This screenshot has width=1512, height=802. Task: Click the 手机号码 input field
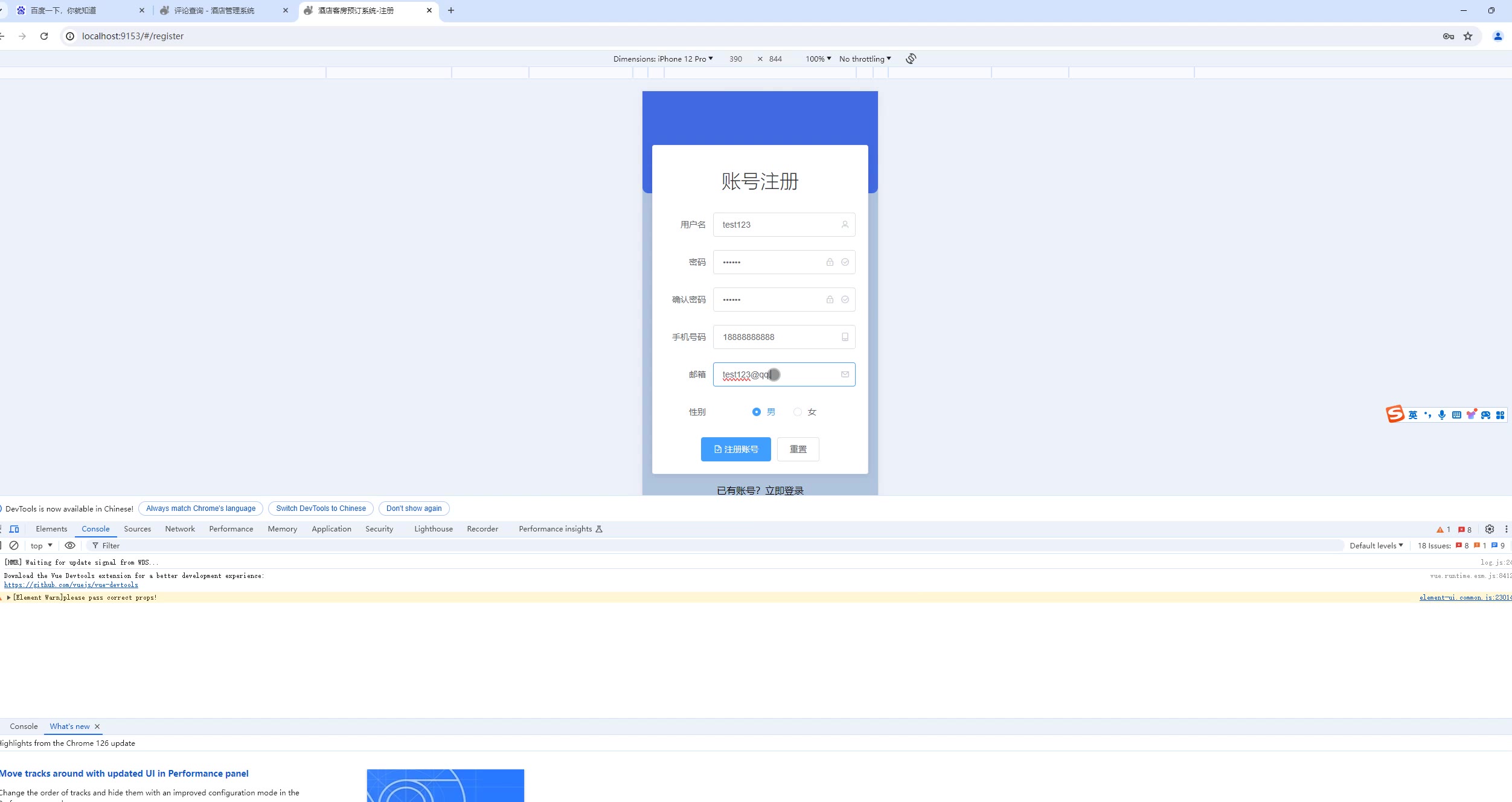pyautogui.click(x=778, y=337)
